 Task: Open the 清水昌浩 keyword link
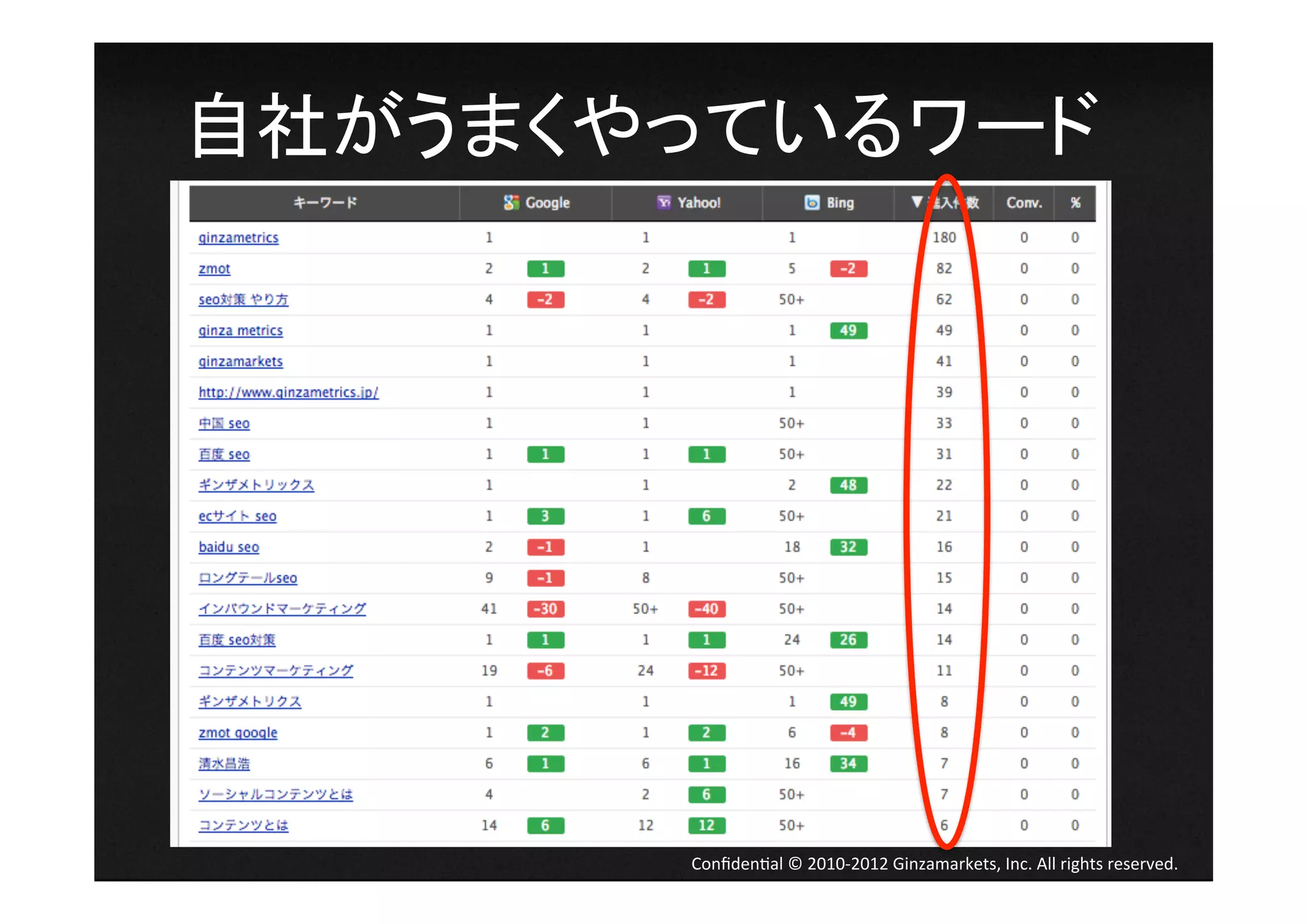coord(224,764)
